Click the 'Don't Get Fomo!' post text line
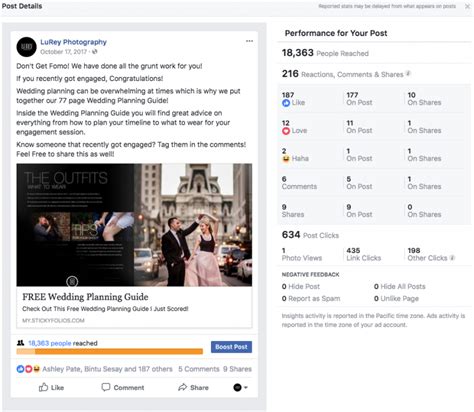Screen dimensions: 474x412 pyautogui.click(x=109, y=66)
